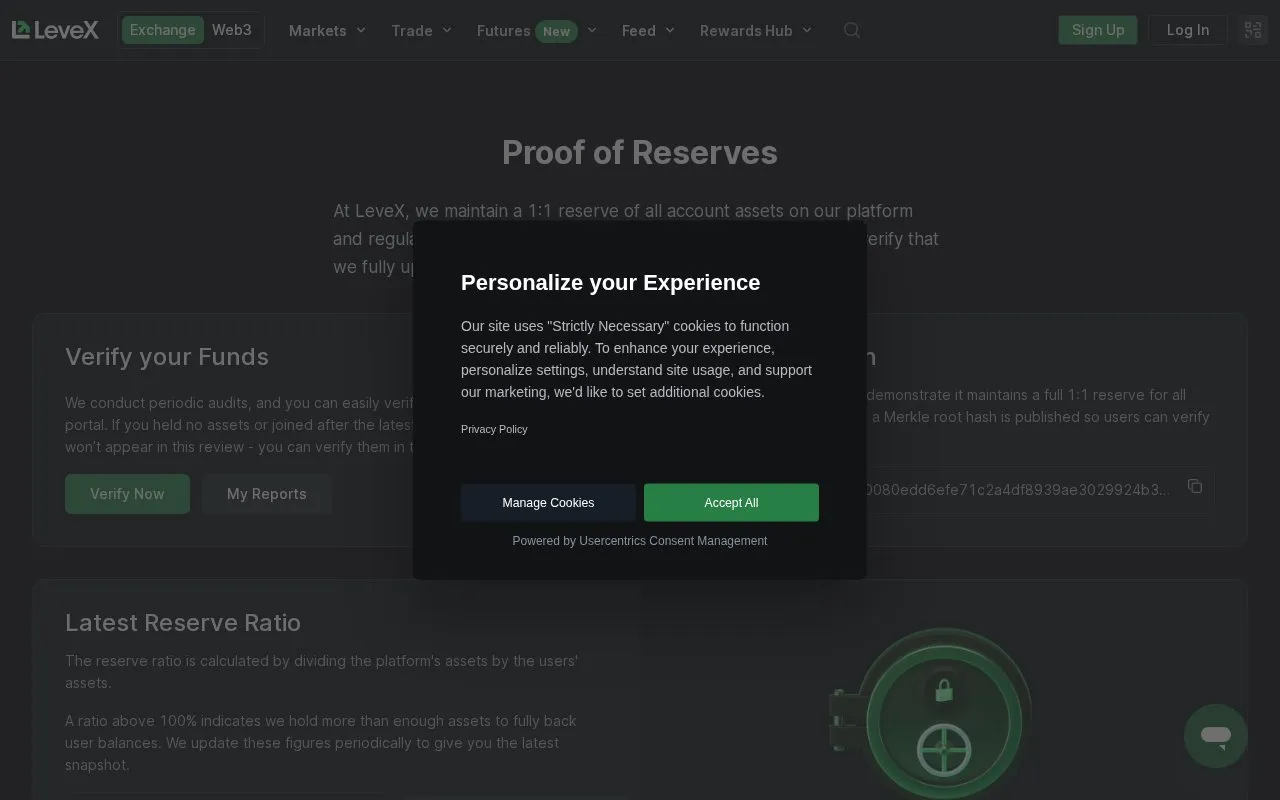Switch to Exchange mode
Image resolution: width=1280 pixels, height=800 pixels.
(163, 30)
